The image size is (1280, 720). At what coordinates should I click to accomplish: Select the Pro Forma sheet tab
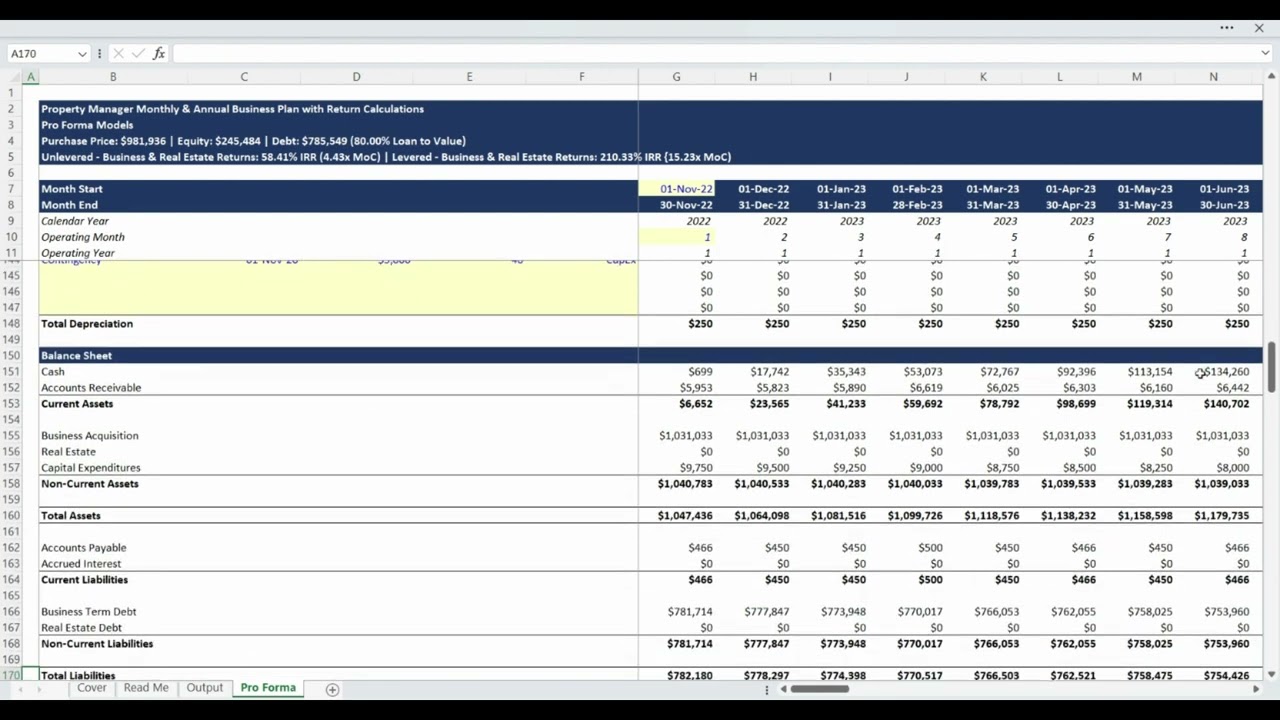pyautogui.click(x=268, y=688)
